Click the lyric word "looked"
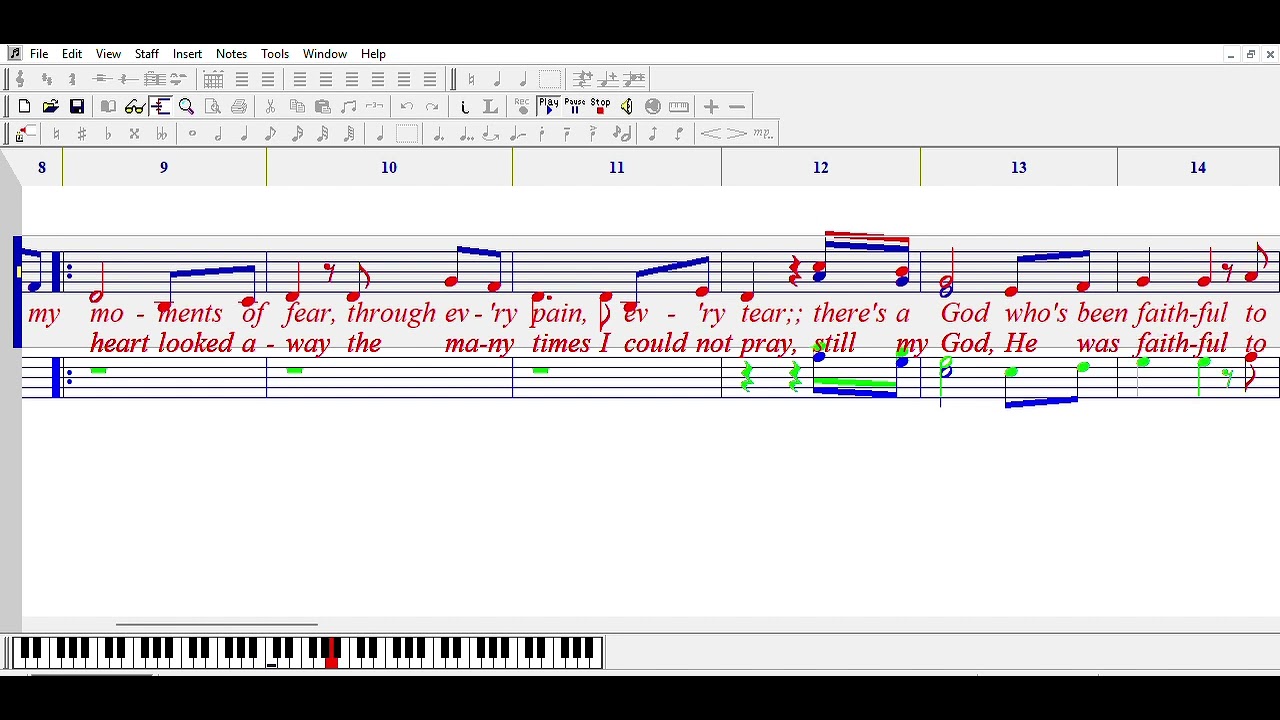This screenshot has height=720, width=1280. [197, 343]
